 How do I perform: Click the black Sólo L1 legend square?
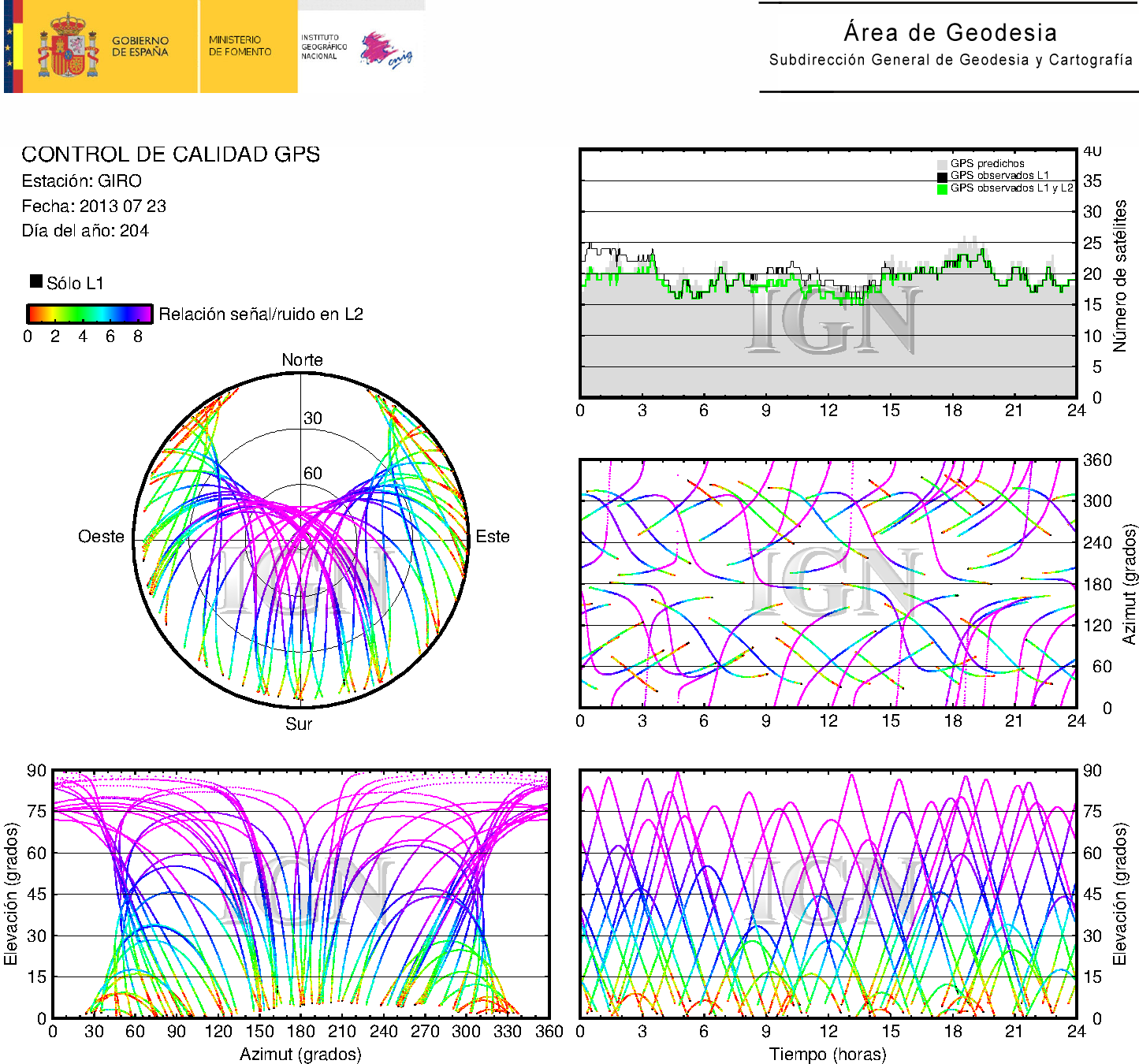(x=36, y=281)
